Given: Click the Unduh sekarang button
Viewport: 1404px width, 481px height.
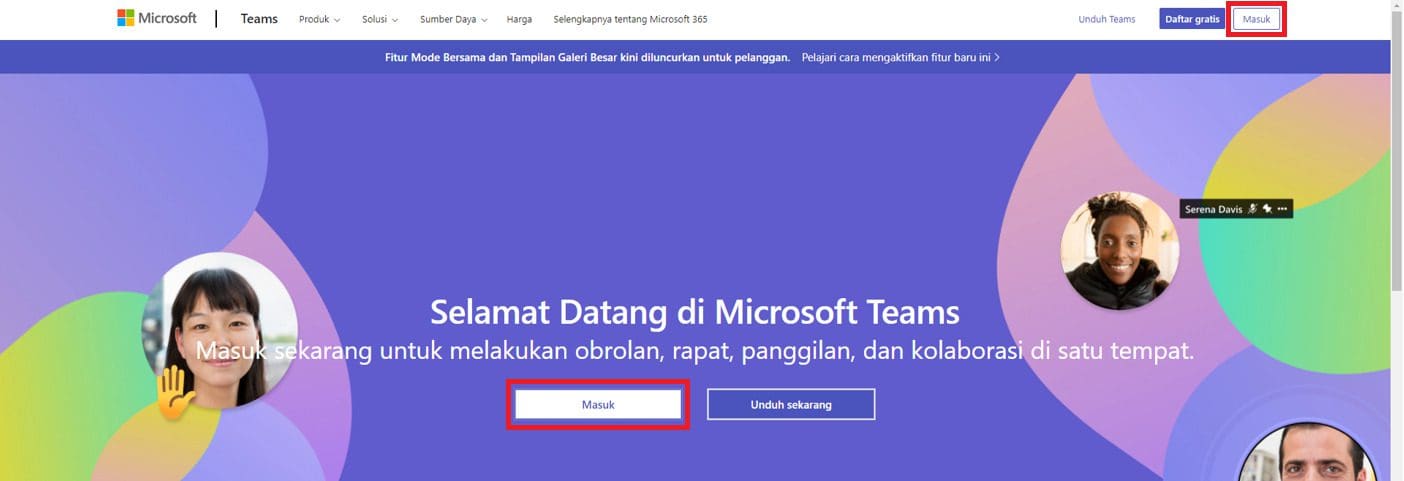Looking at the screenshot, I should click(791, 405).
